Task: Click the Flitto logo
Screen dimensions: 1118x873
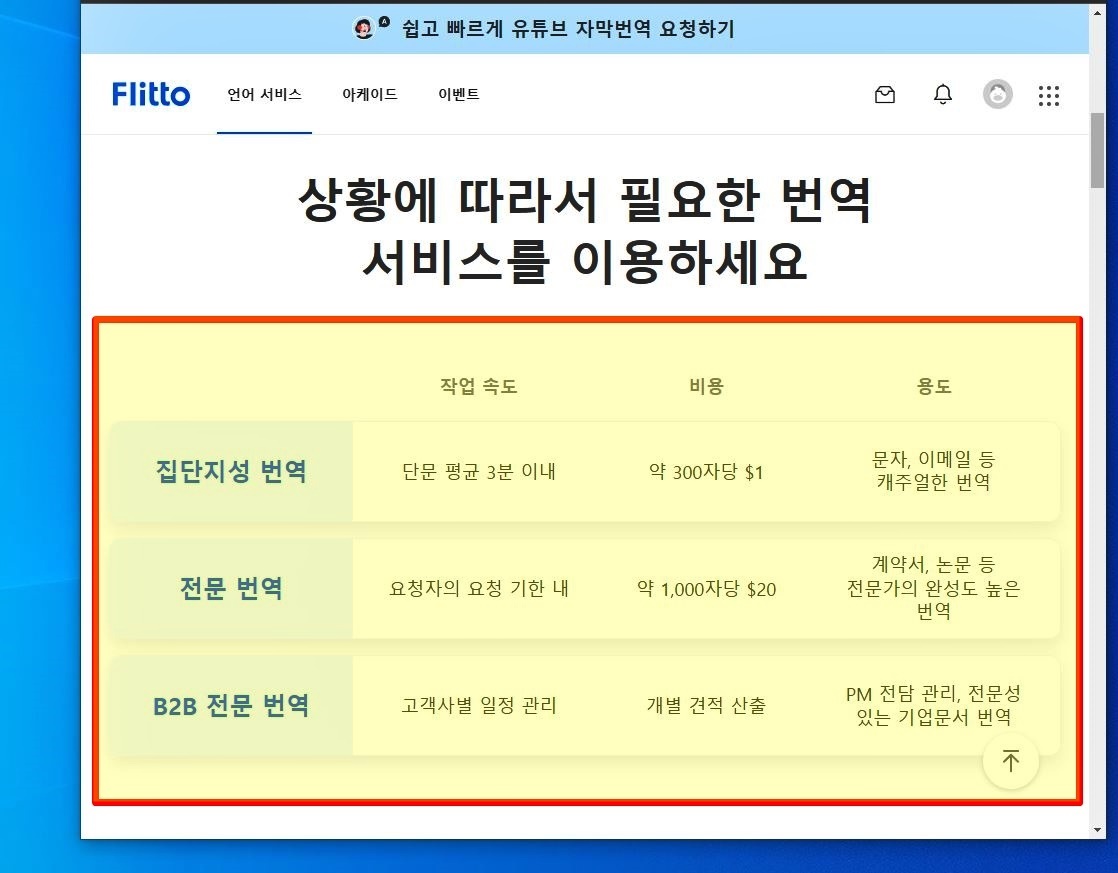Action: coord(151,94)
